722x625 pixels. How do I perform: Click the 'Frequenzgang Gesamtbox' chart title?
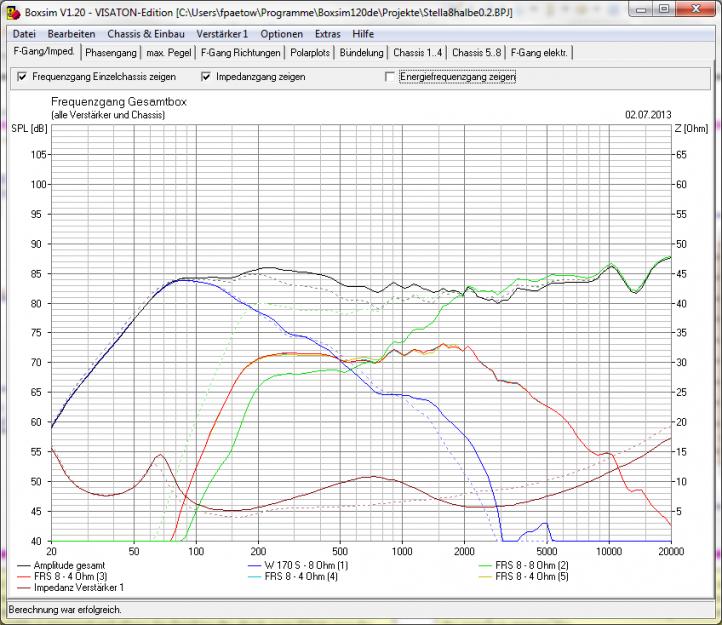(119, 102)
